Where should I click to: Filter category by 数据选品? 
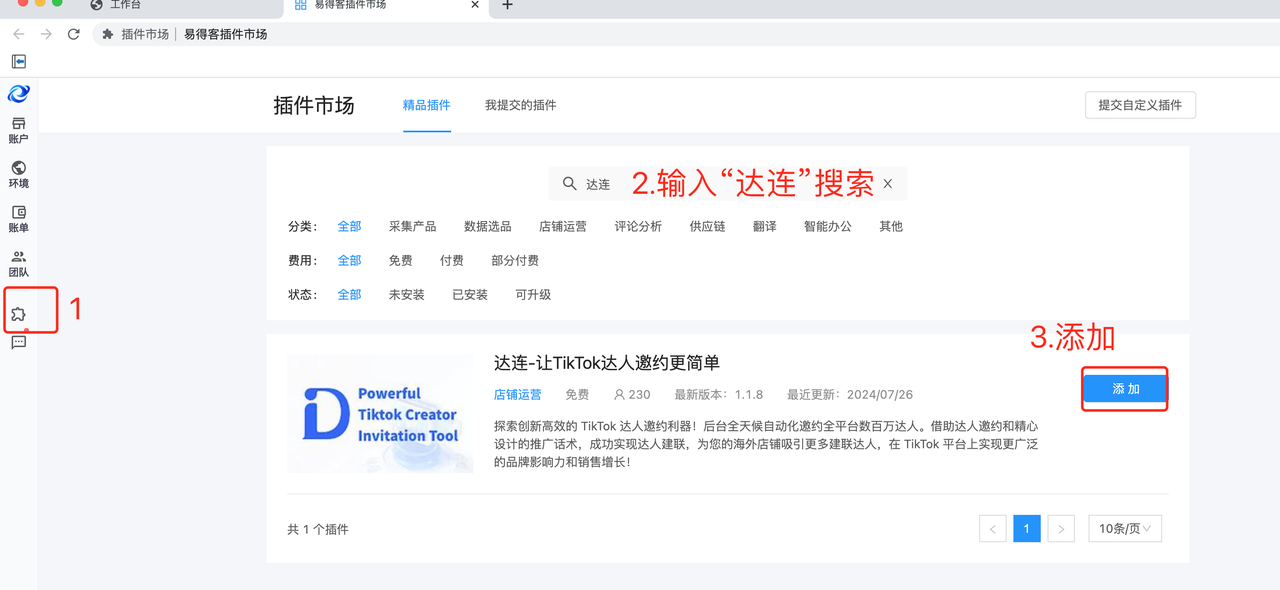point(488,227)
